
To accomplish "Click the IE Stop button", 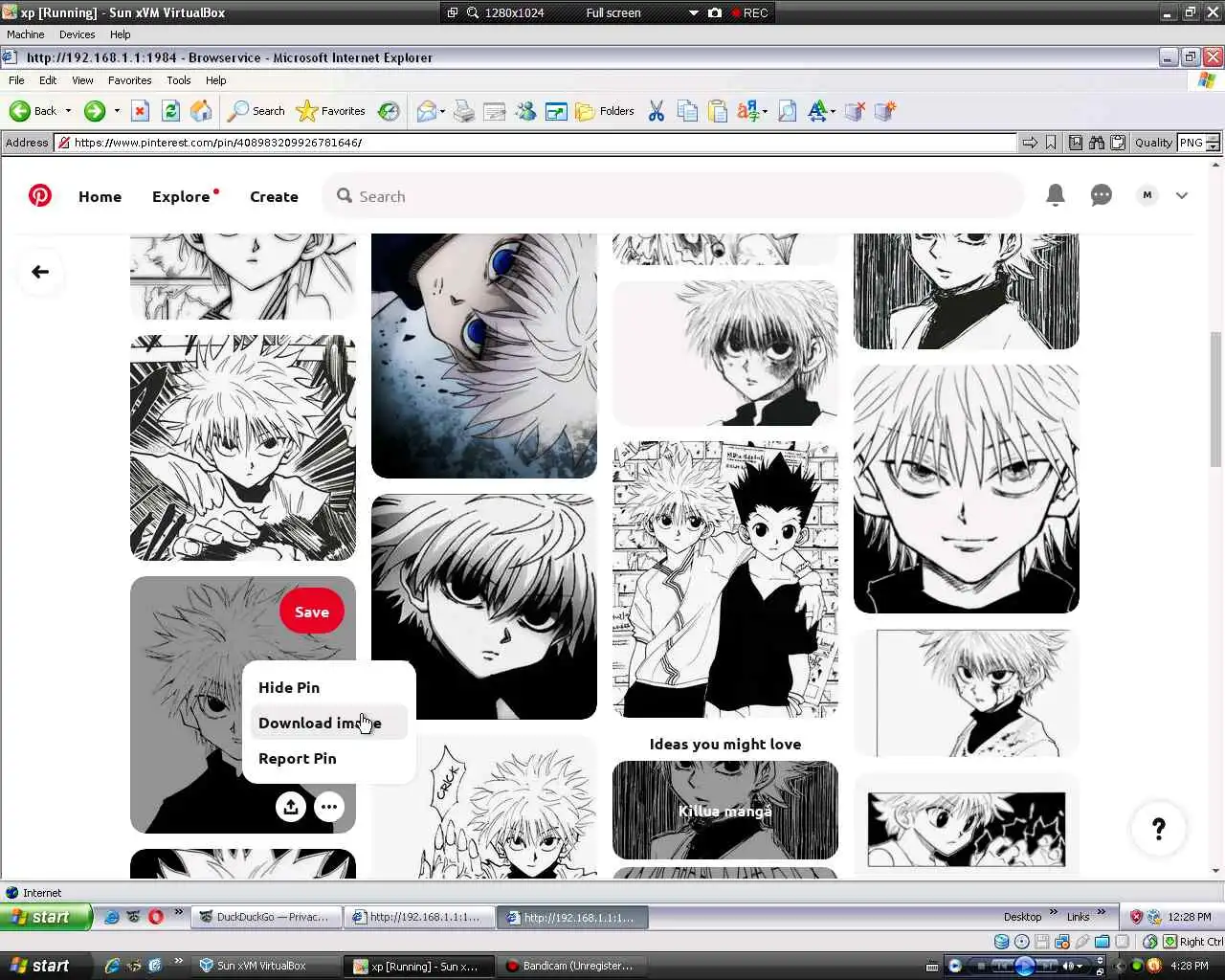I will tap(140, 111).
